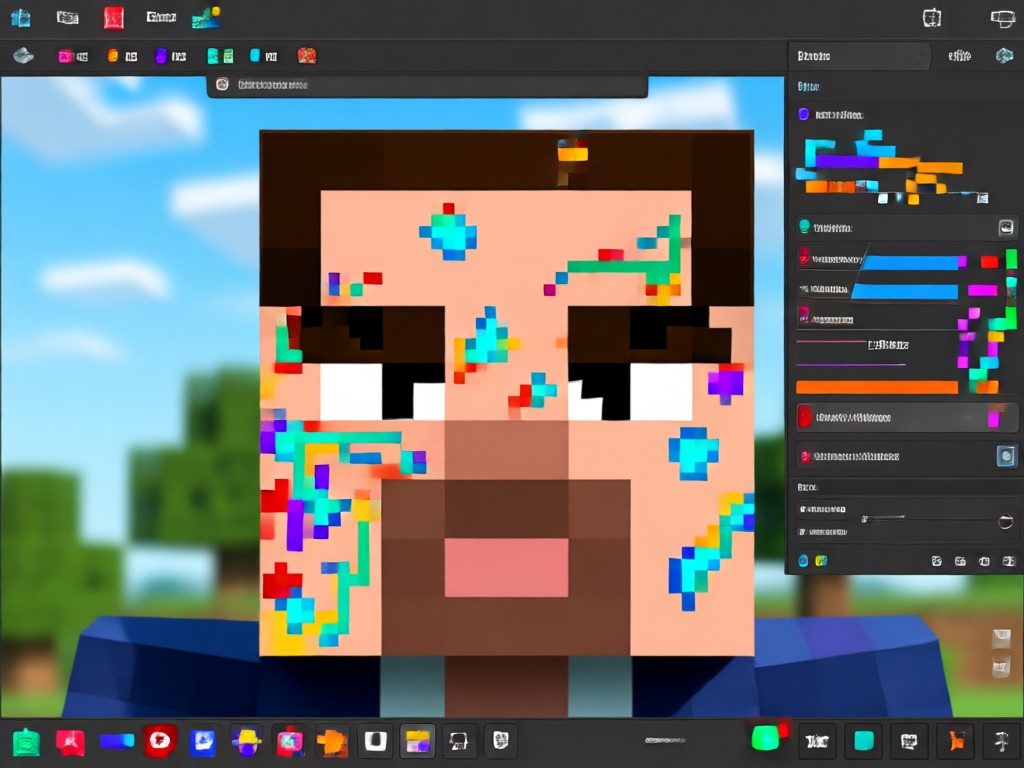
Task: Click the grey cloud icon in second toolbar
Action: click(x=24, y=56)
